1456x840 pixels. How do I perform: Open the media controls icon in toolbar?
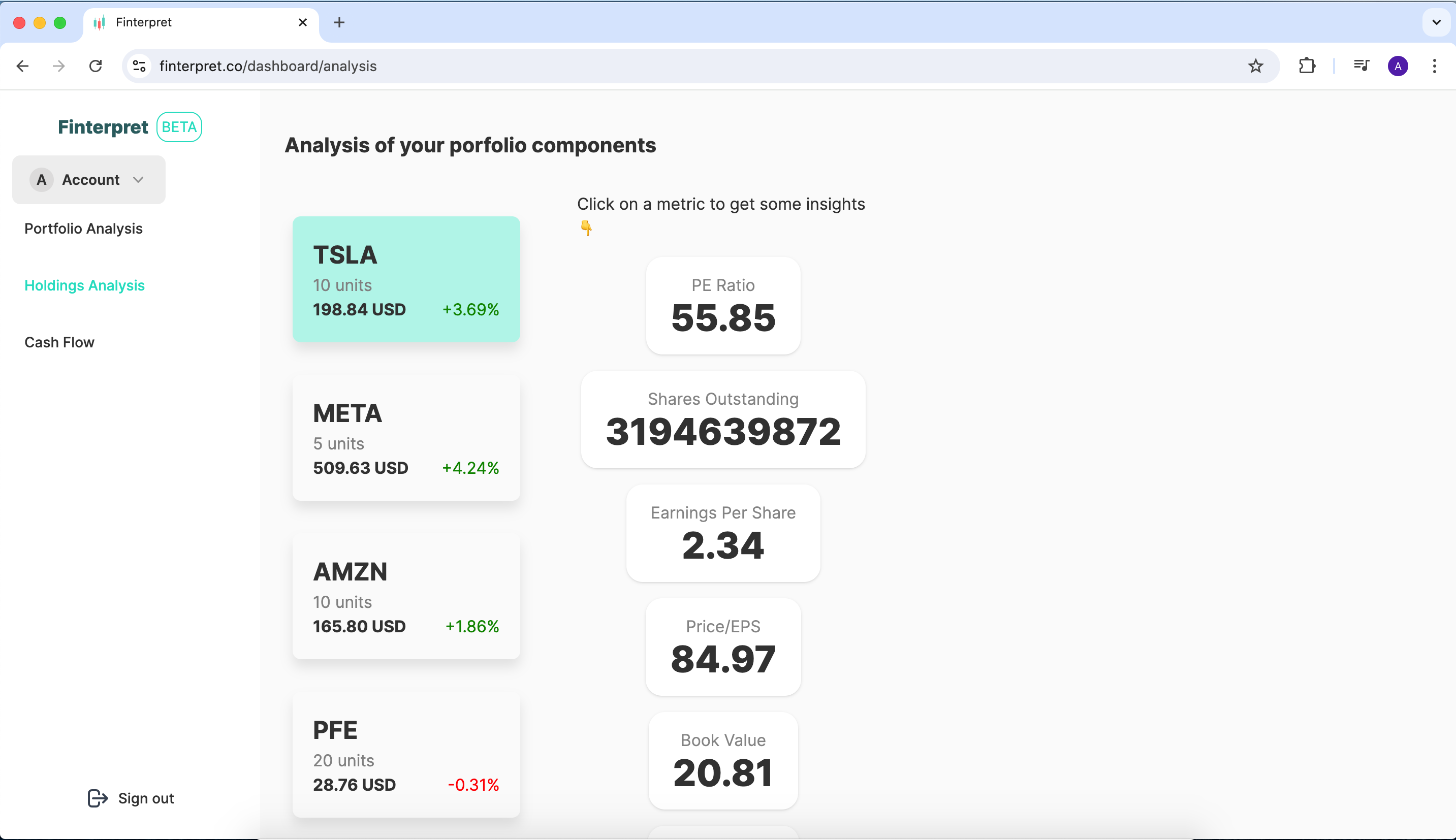coord(1362,67)
